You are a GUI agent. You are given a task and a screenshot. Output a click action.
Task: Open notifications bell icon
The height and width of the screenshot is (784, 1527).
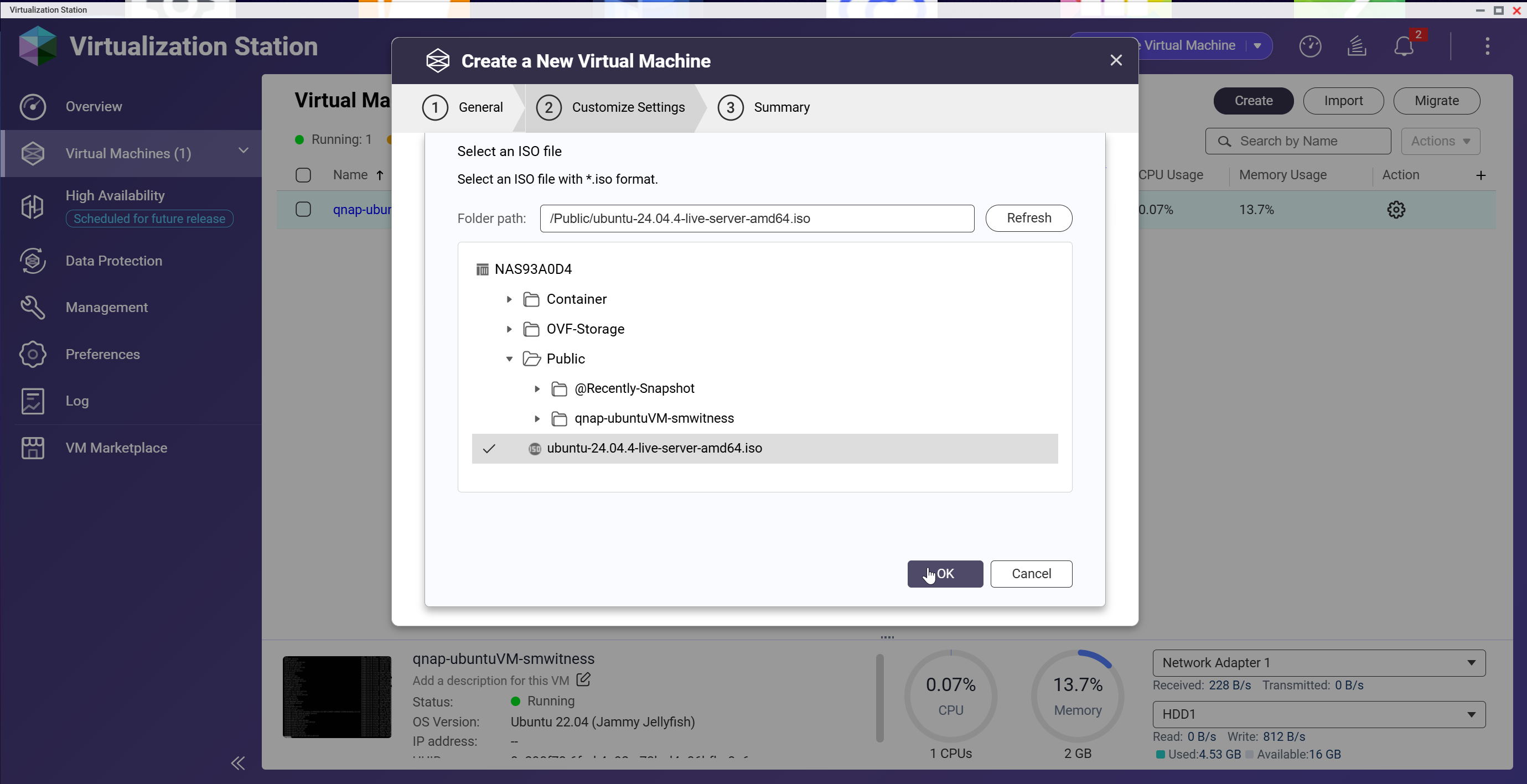coord(1404,46)
